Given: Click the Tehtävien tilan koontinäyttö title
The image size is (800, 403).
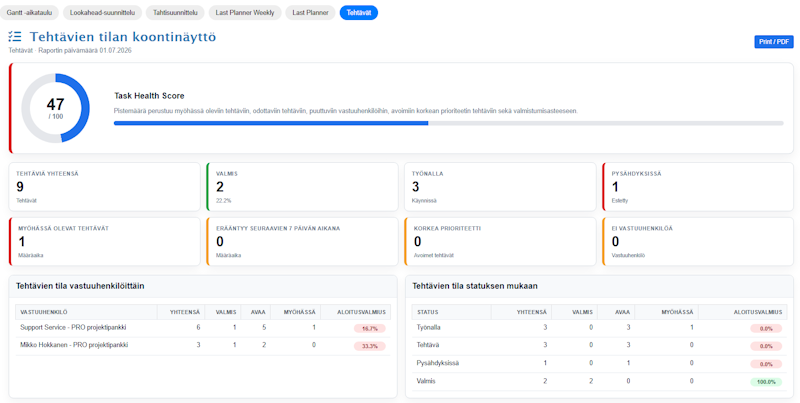Looking at the screenshot, I should tap(123, 37).
